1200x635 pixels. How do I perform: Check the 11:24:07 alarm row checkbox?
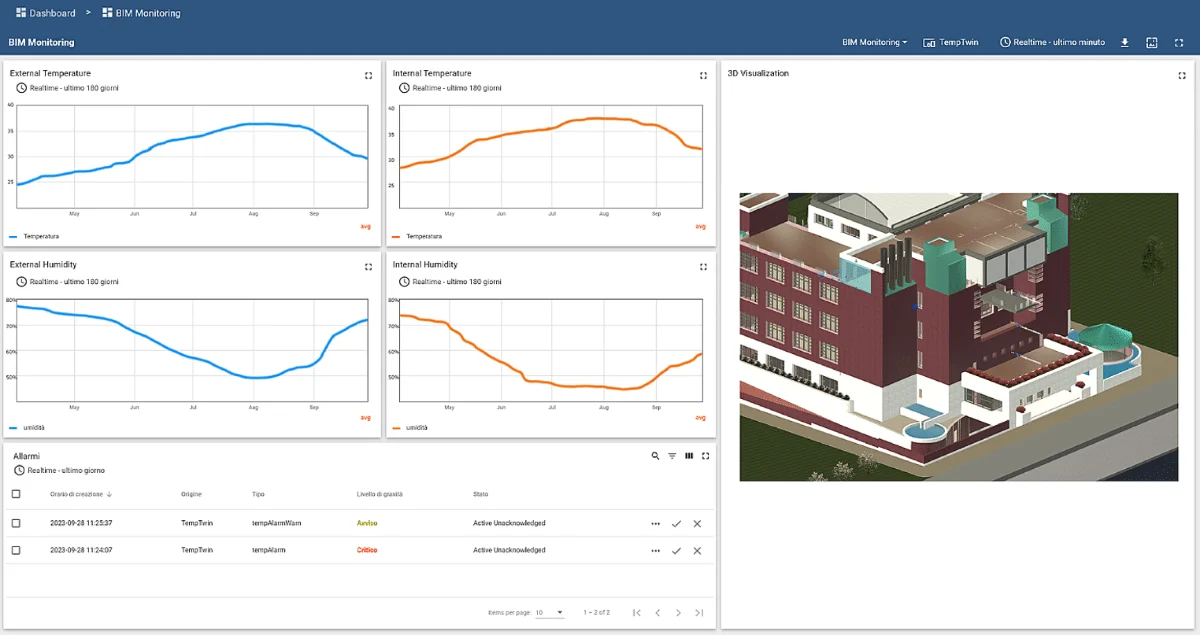coord(16,550)
